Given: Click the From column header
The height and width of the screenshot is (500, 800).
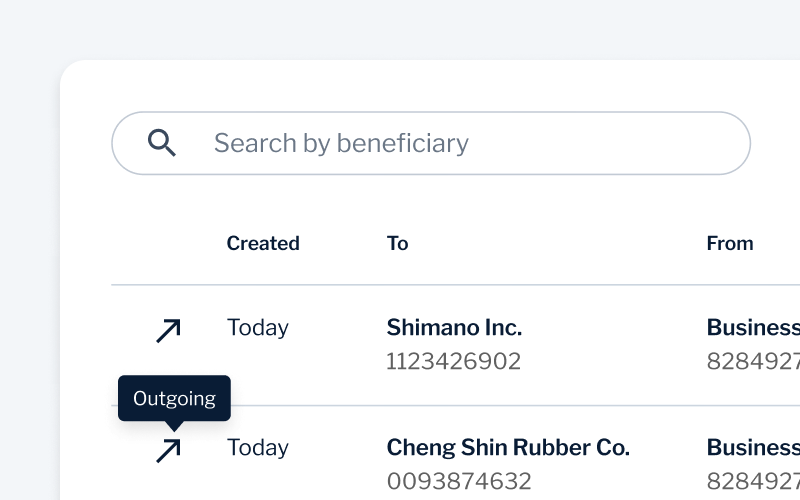Looking at the screenshot, I should click(x=730, y=243).
